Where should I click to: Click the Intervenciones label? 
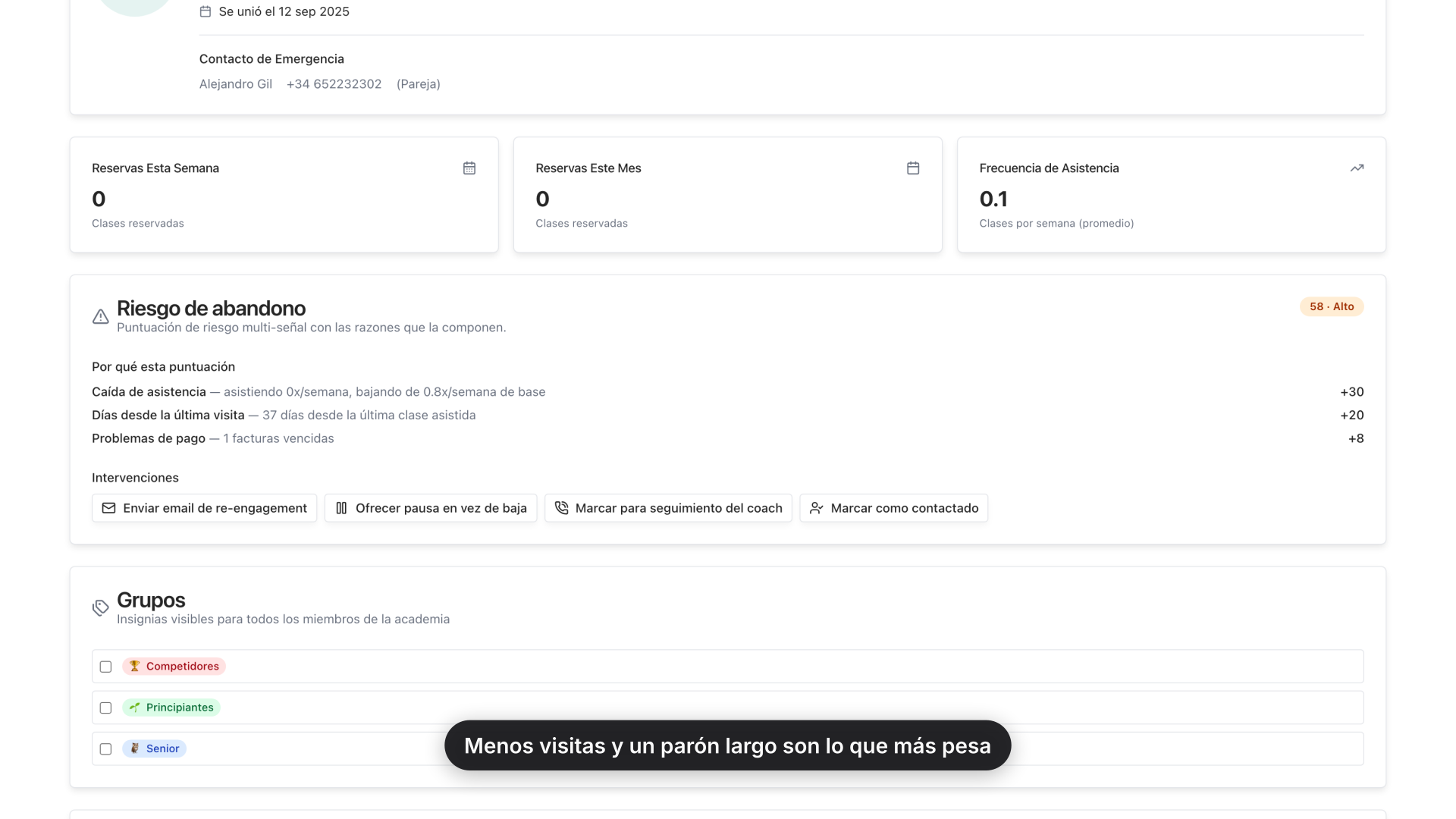pyautogui.click(x=135, y=478)
